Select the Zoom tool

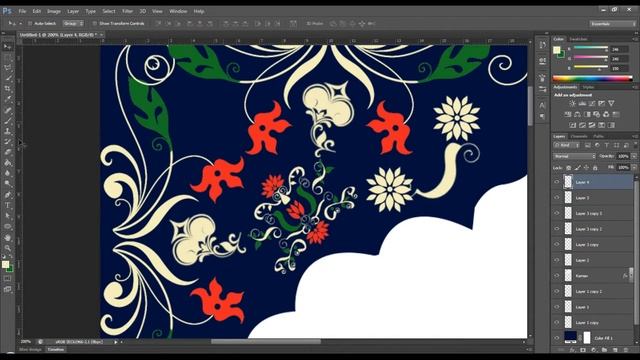coord(8,248)
